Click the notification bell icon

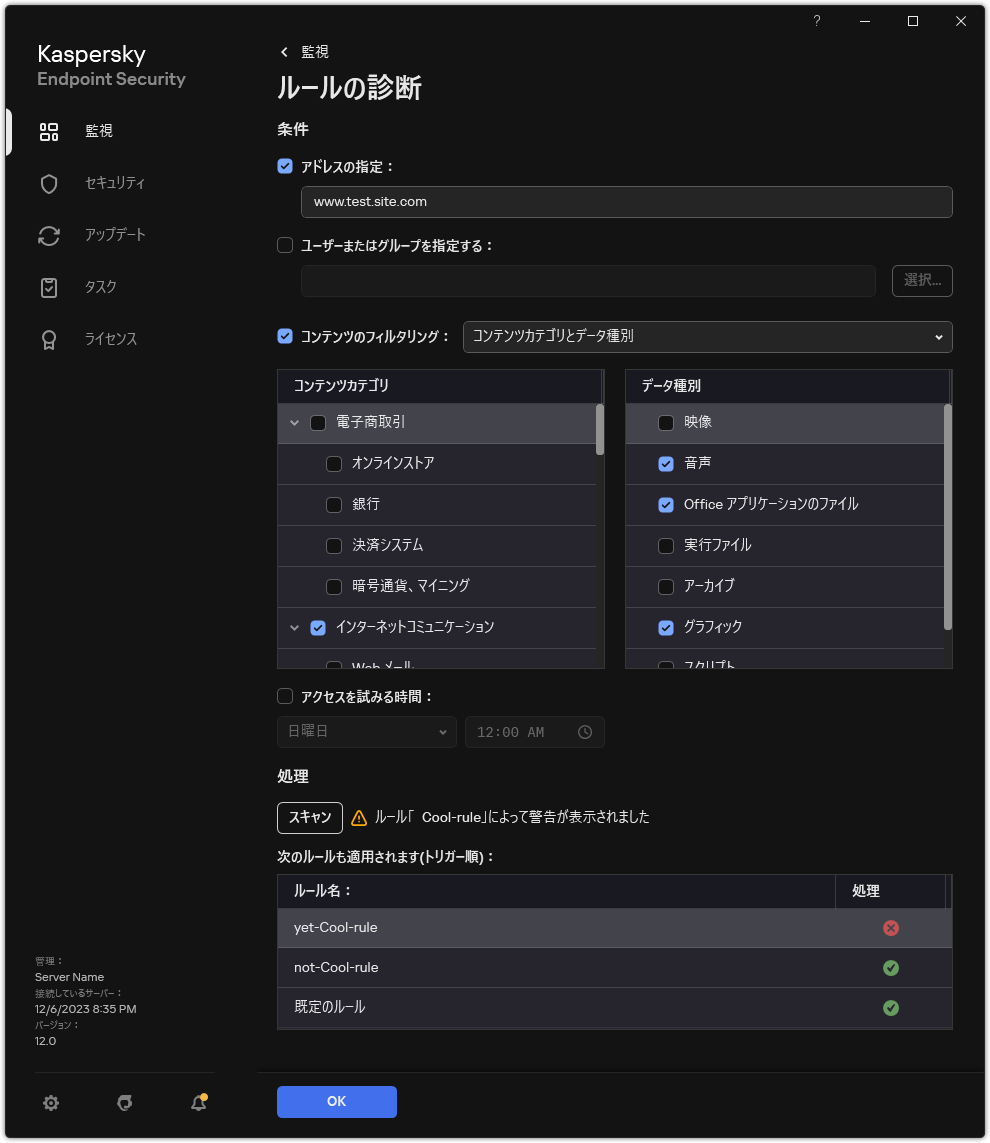(x=198, y=1102)
